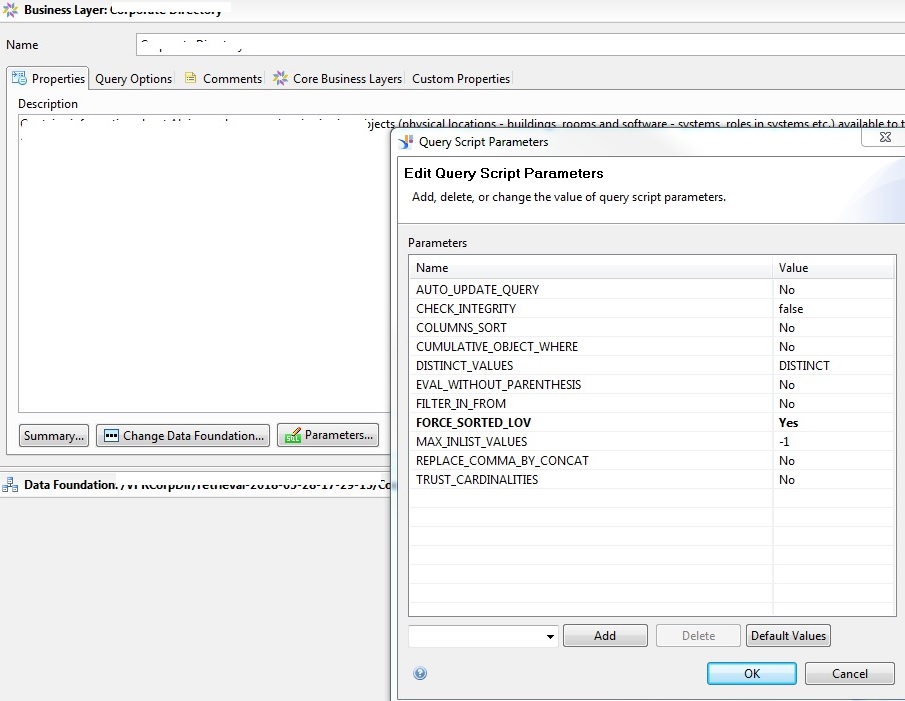905x701 pixels.
Task: Click the Default Values button
Action: pyautogui.click(x=788, y=635)
